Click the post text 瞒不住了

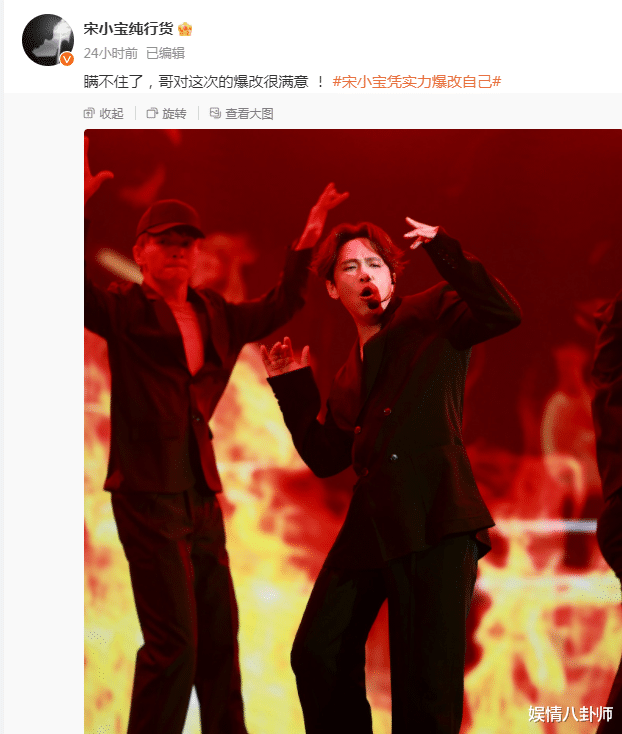[113, 82]
